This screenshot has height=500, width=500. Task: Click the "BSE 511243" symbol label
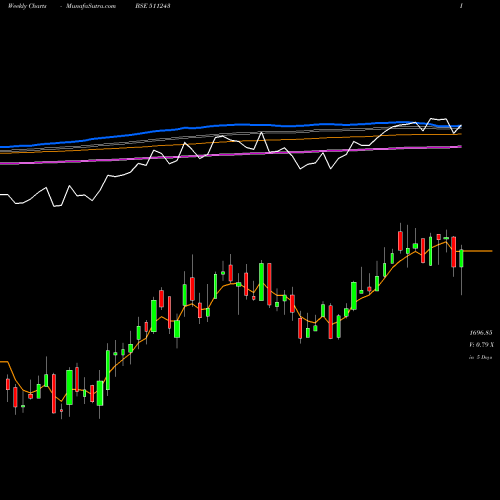pos(153,6)
